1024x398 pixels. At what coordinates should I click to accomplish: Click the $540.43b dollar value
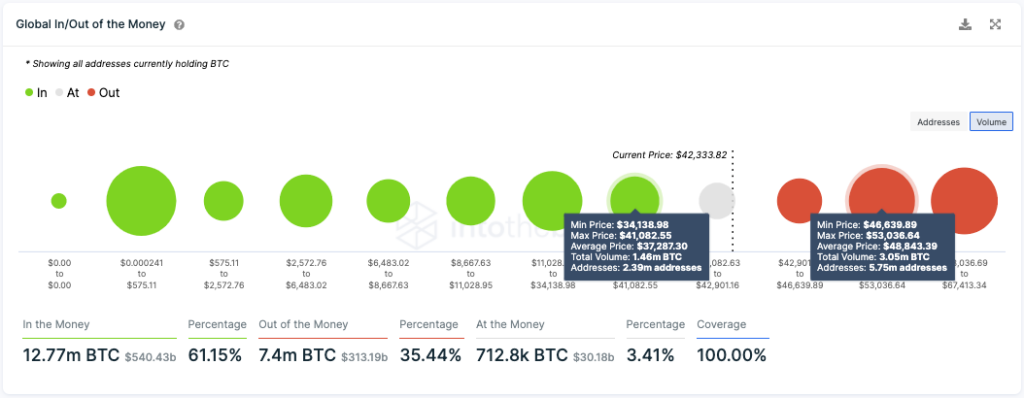click(x=150, y=357)
